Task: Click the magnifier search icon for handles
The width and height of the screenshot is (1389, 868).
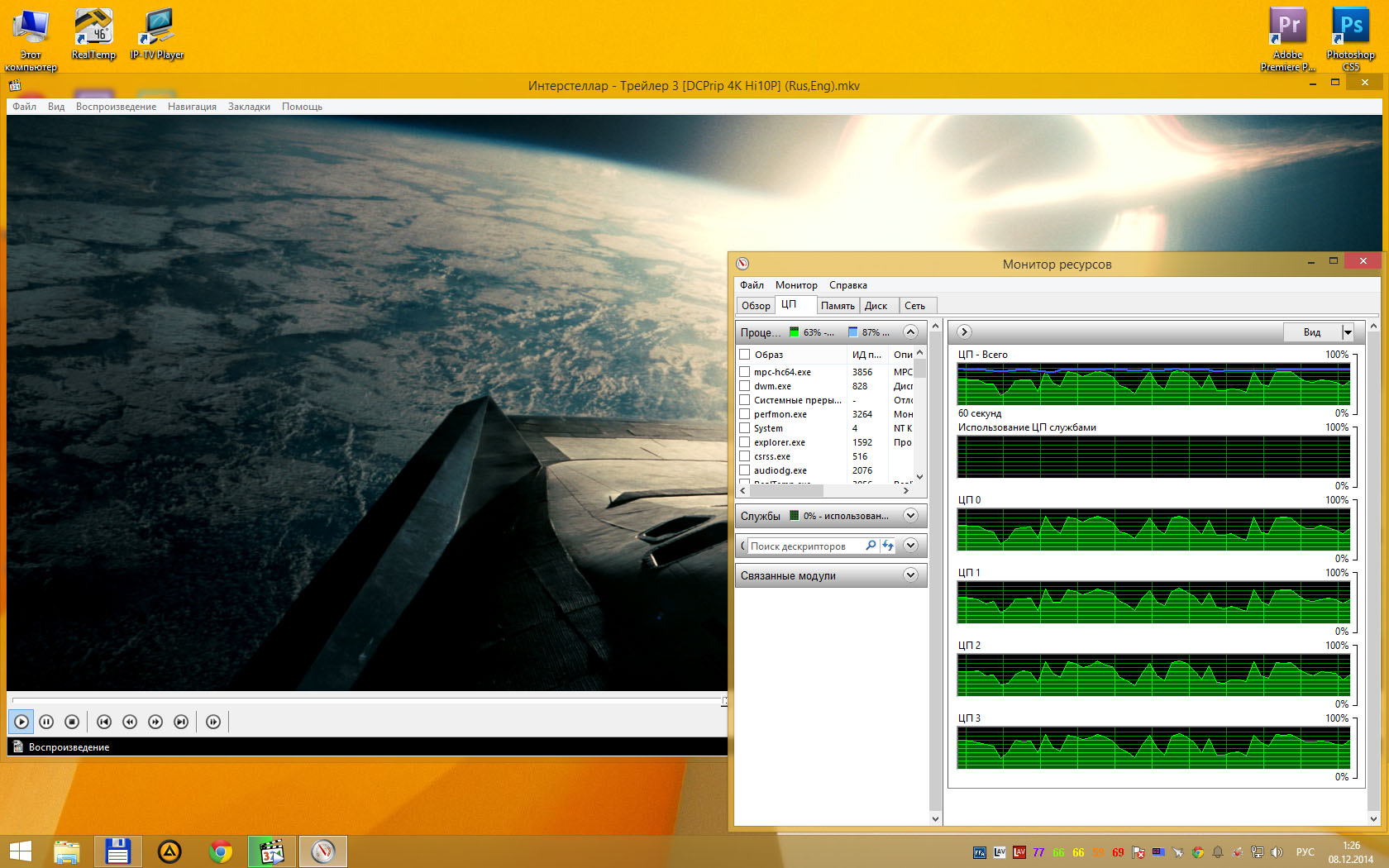Action: 871,546
